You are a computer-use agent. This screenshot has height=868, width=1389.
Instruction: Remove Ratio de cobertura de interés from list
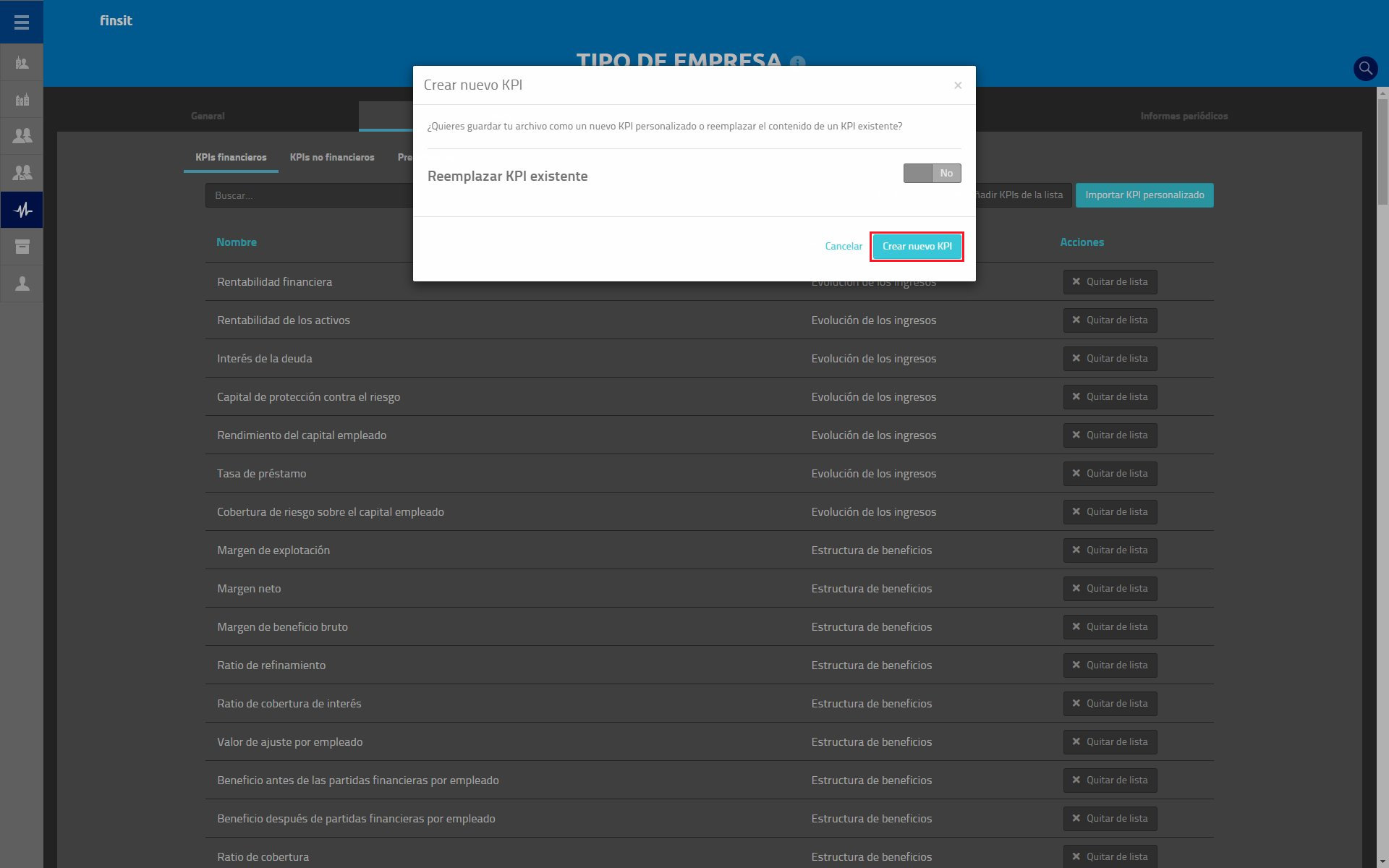[1110, 704]
